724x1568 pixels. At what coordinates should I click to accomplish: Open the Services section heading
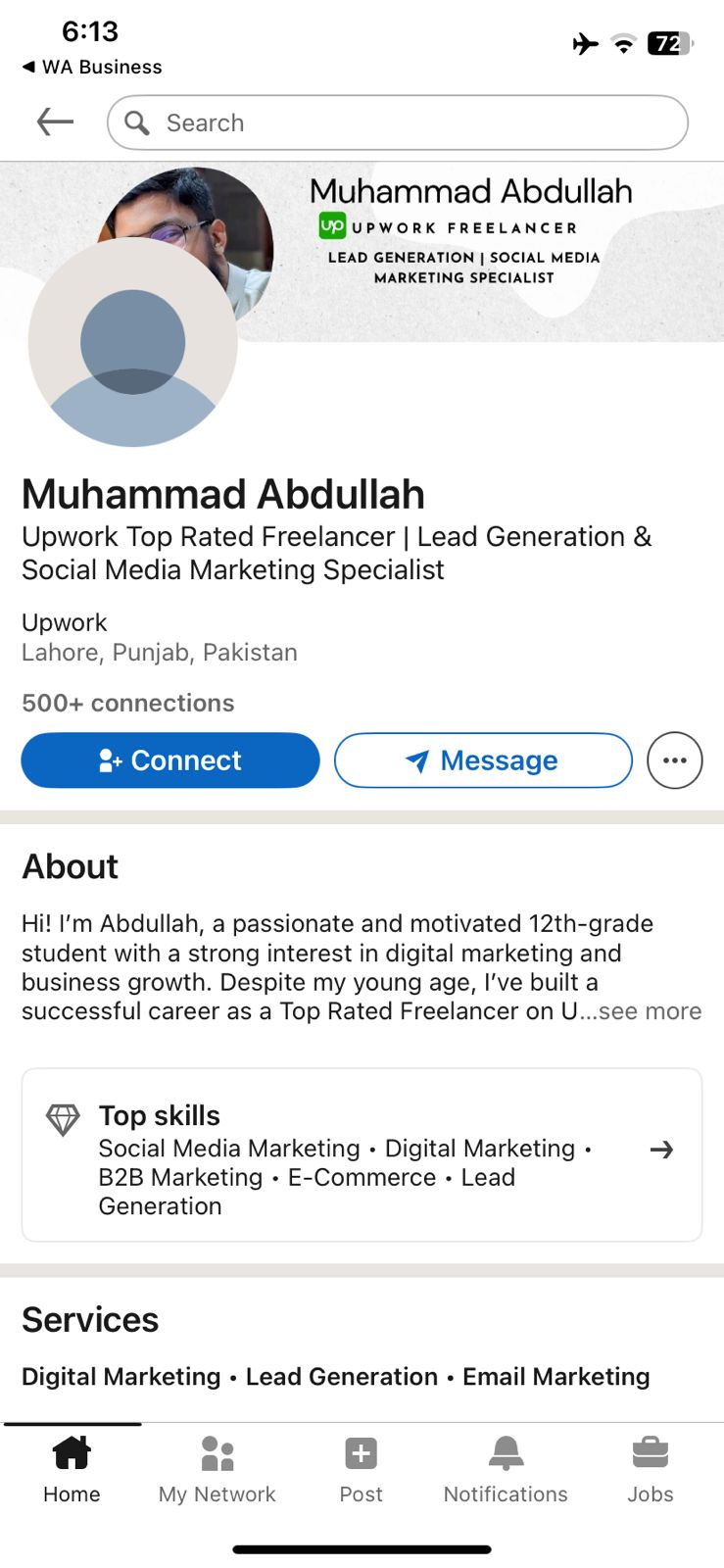coord(90,1320)
